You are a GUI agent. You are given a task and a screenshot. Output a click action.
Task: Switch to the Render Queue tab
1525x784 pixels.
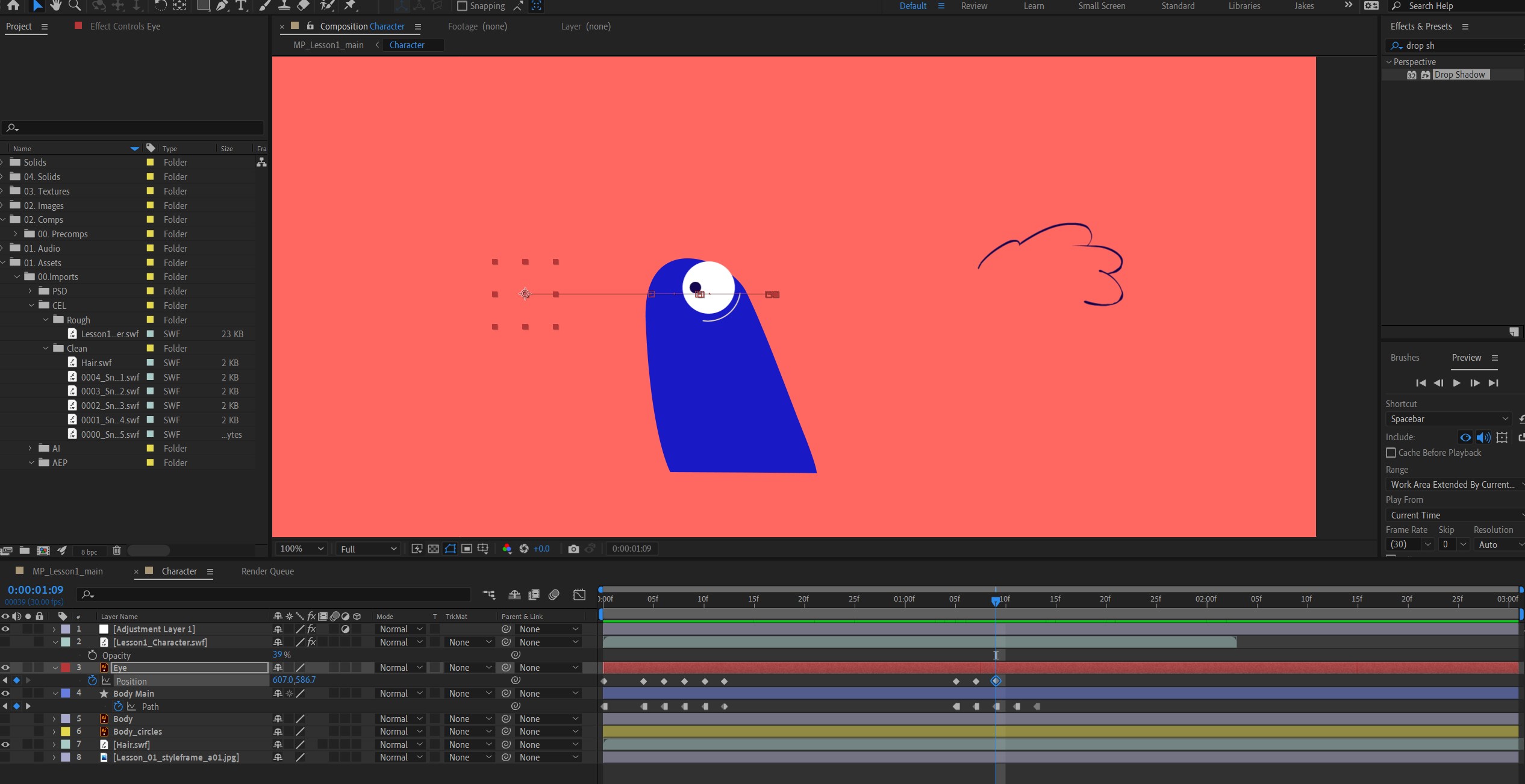pyautogui.click(x=267, y=571)
